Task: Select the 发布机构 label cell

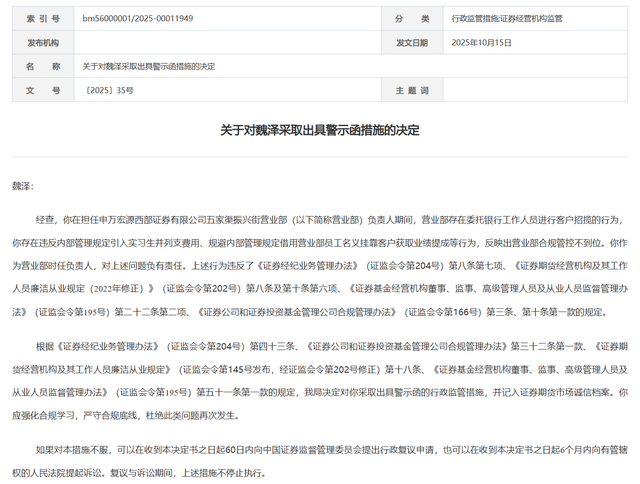Action: pyautogui.click(x=43, y=42)
